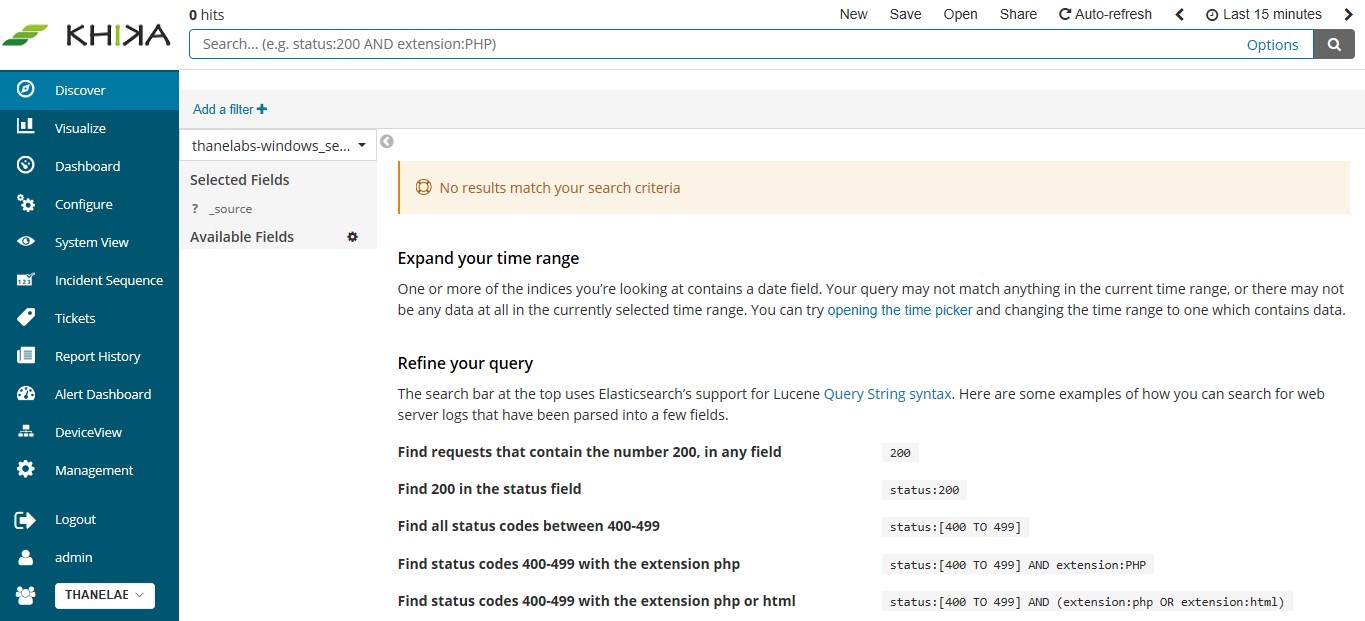The height and width of the screenshot is (621, 1365).
Task: Navigate to DeviceView
Action: point(89,432)
